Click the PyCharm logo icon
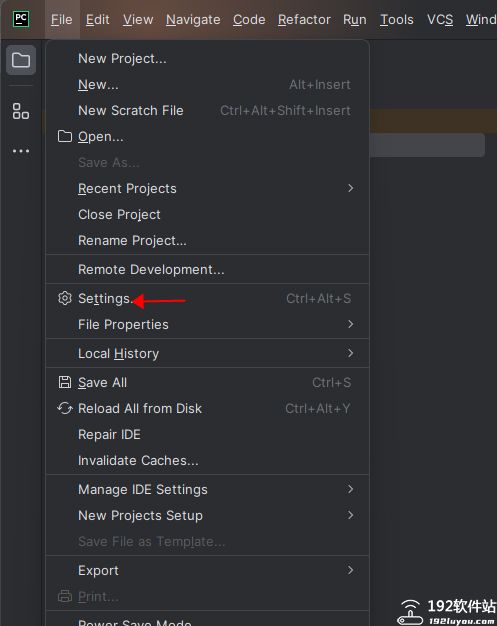 click(x=21, y=19)
